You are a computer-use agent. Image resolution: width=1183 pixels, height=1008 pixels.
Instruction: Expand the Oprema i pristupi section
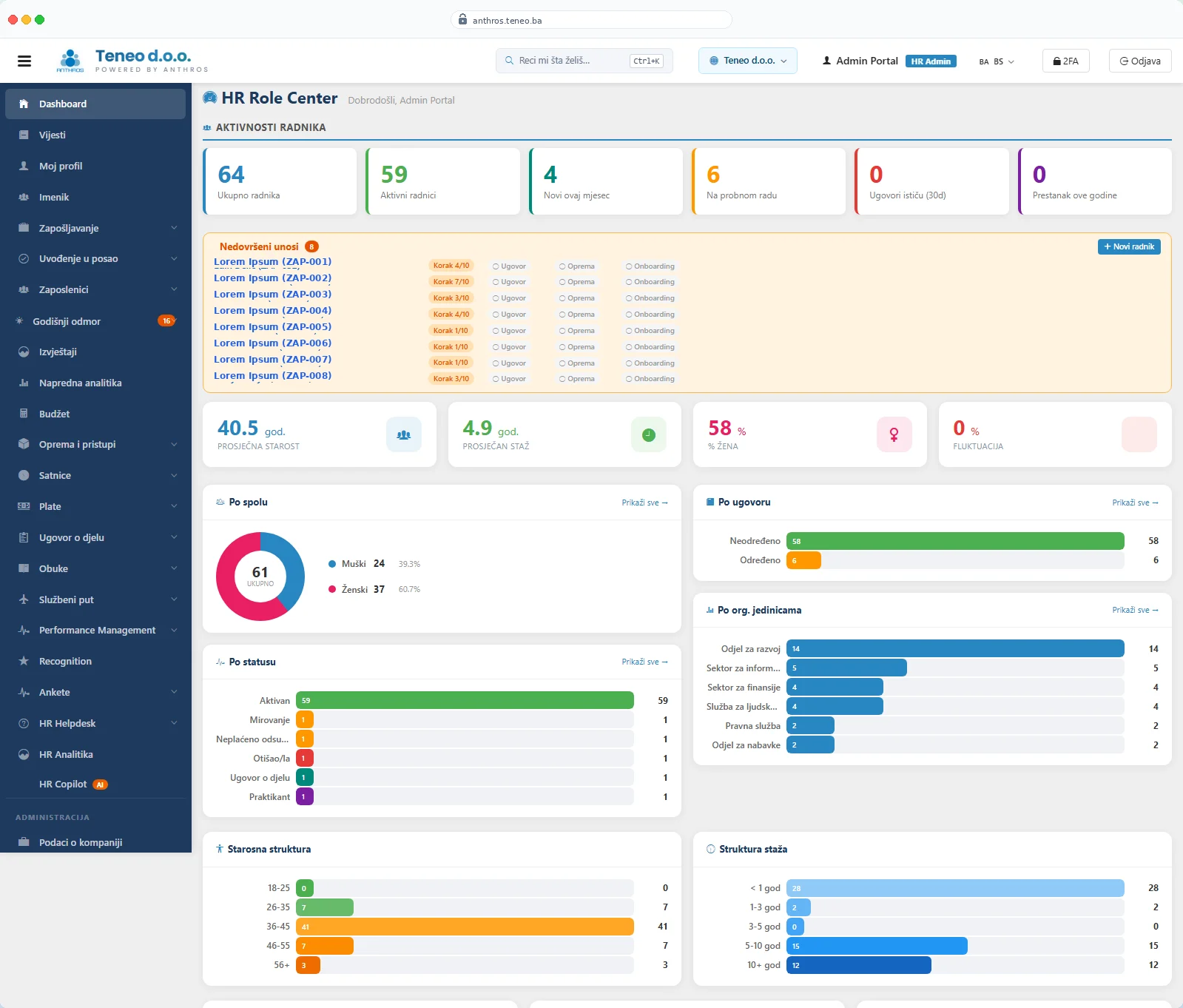pos(95,444)
